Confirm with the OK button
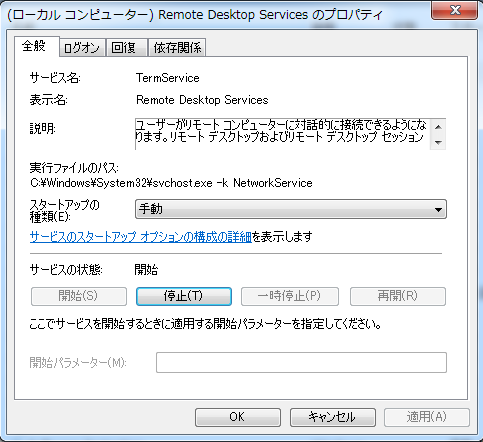The width and height of the screenshot is (483, 442). 238,417
